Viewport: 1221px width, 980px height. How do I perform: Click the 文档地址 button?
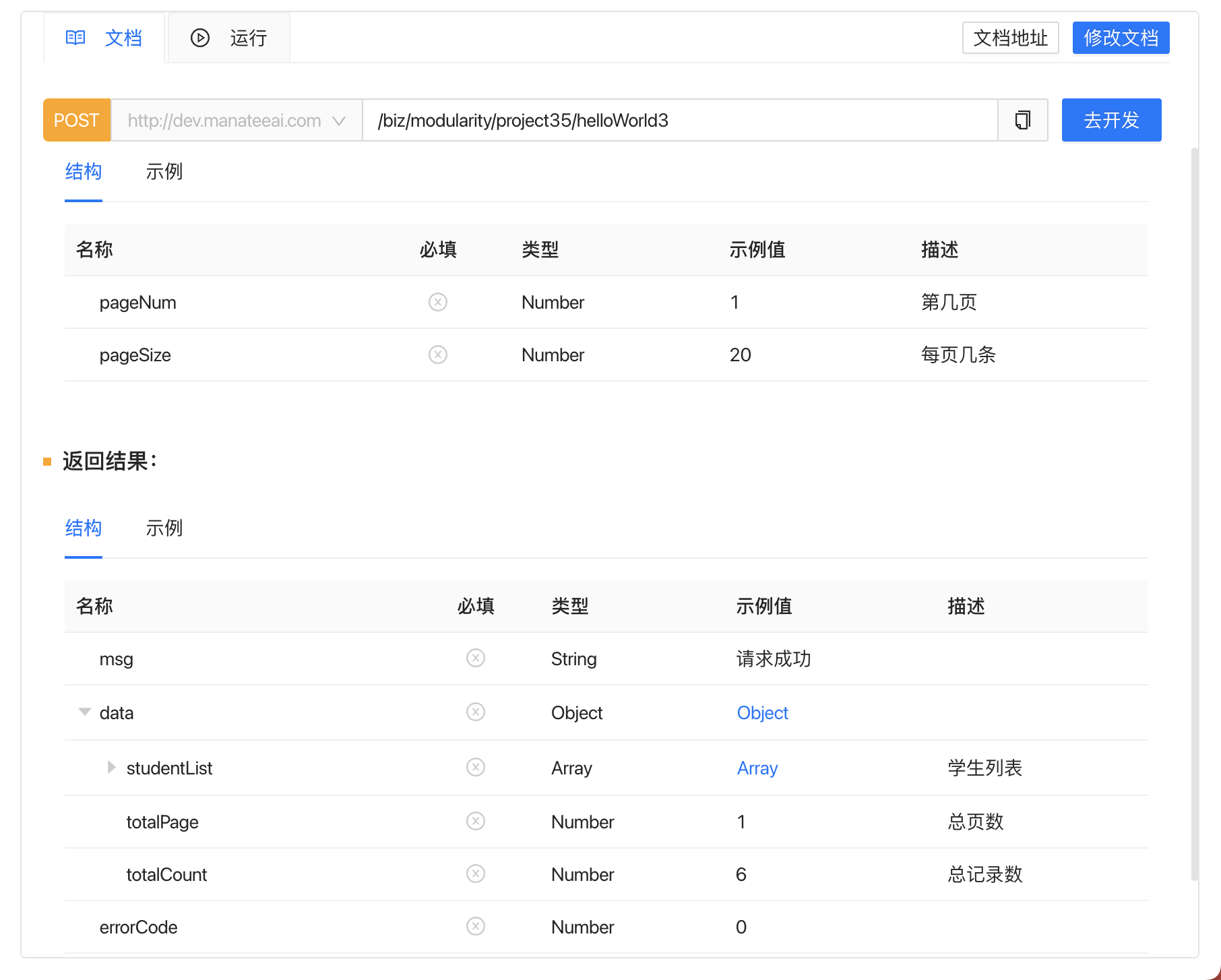[1011, 38]
